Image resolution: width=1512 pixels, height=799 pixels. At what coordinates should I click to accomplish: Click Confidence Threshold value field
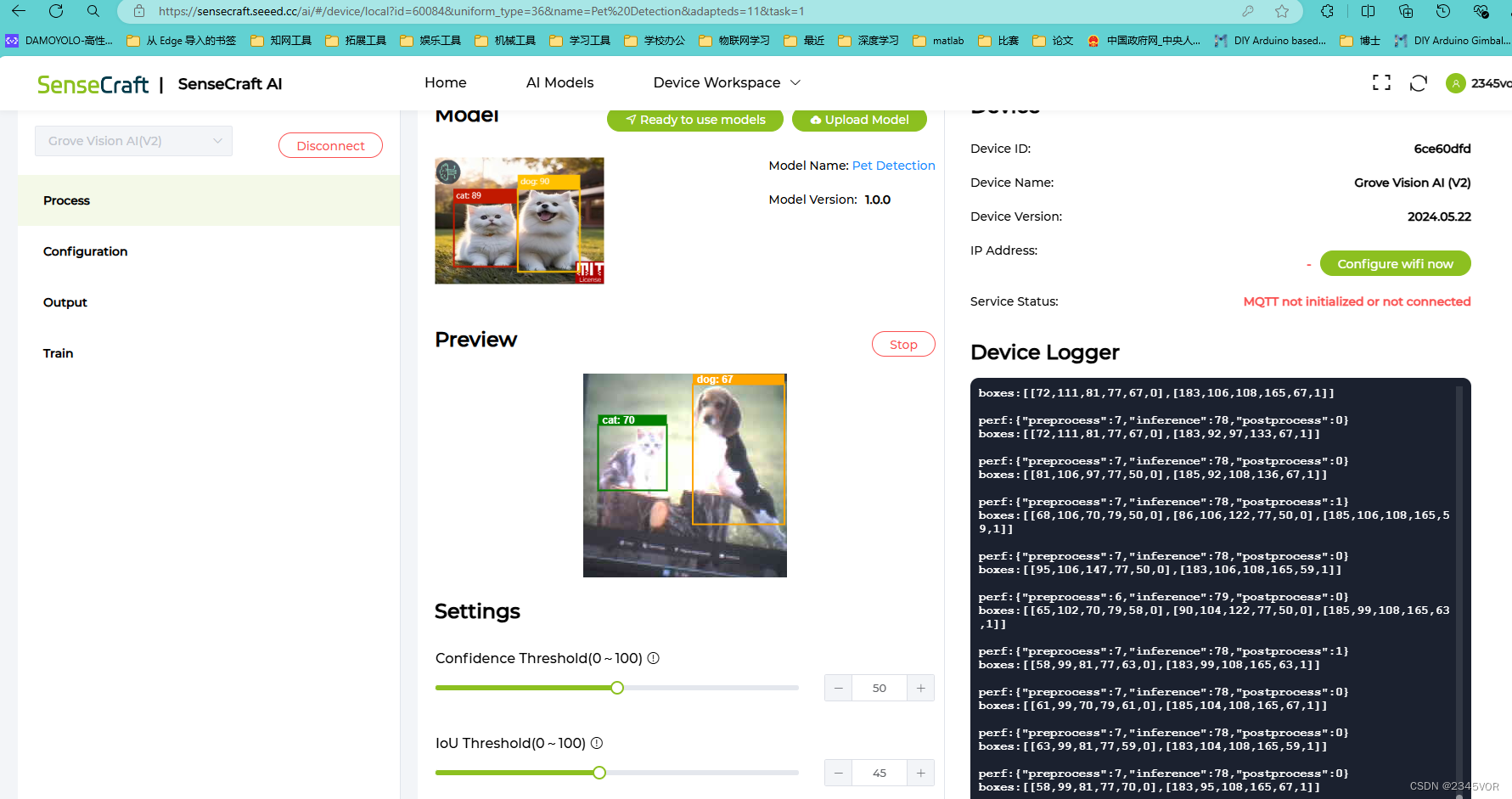point(880,688)
